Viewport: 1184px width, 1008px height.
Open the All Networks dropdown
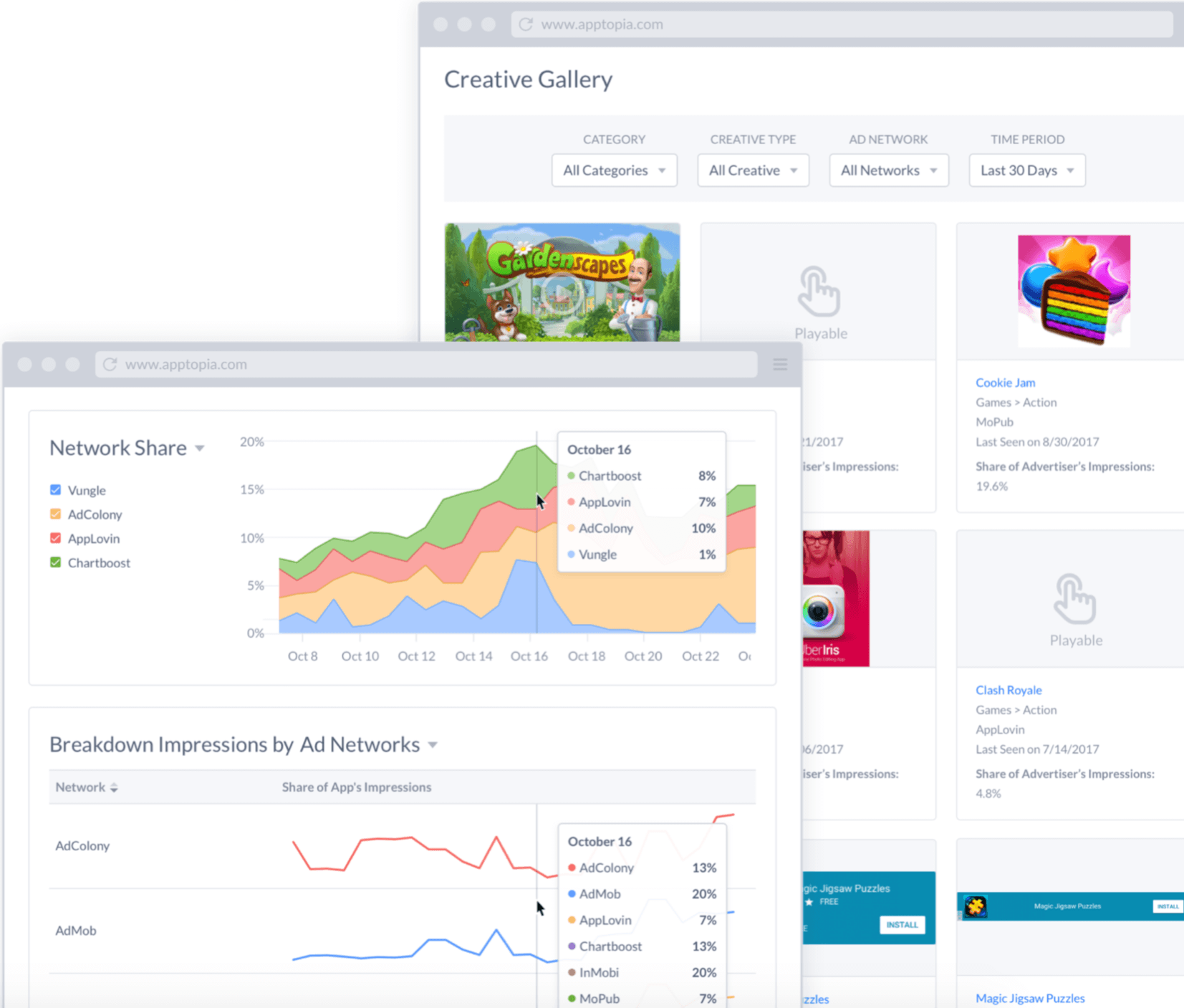[x=888, y=171]
